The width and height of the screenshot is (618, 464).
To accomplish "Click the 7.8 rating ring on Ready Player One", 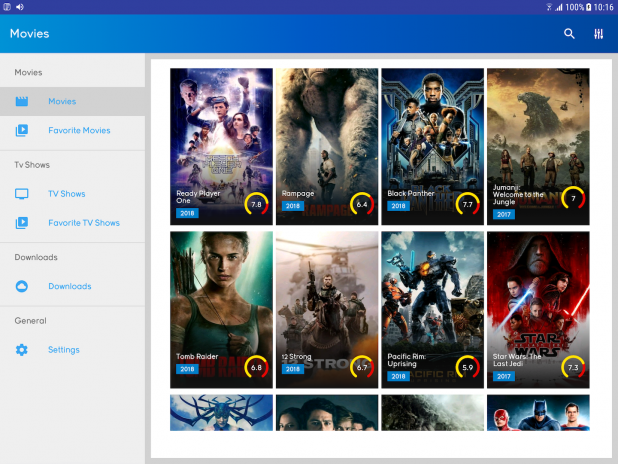I will [x=256, y=204].
